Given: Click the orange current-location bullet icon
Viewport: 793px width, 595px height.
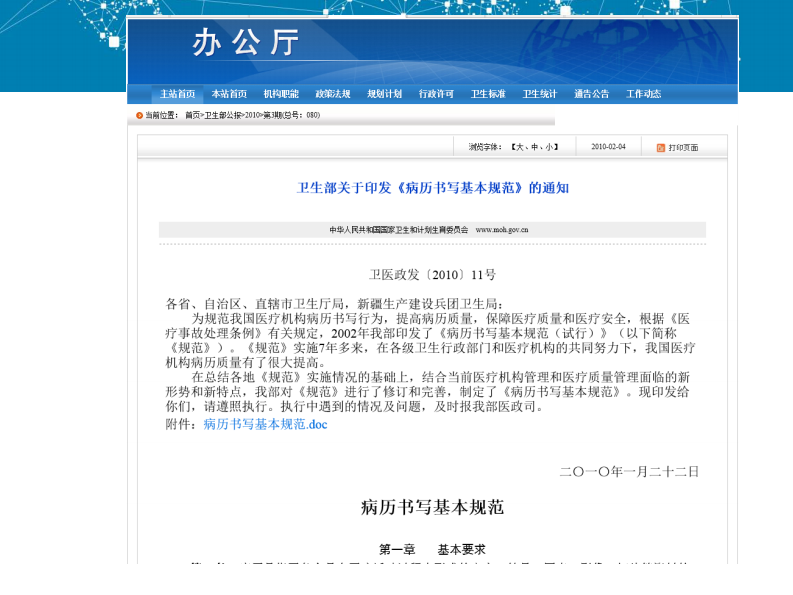Looking at the screenshot, I should tap(139, 115).
